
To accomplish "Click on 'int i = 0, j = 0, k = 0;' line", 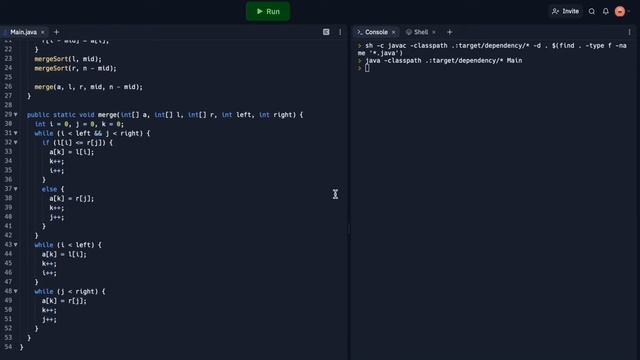I will coord(79,124).
